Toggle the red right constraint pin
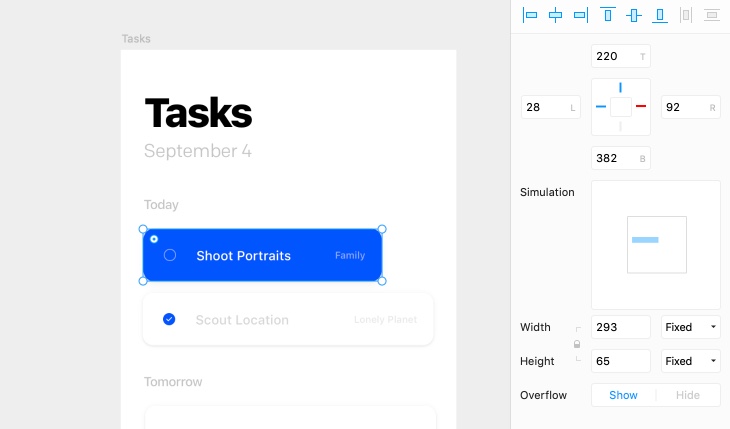Viewport: 730px width, 429px height. pos(641,106)
